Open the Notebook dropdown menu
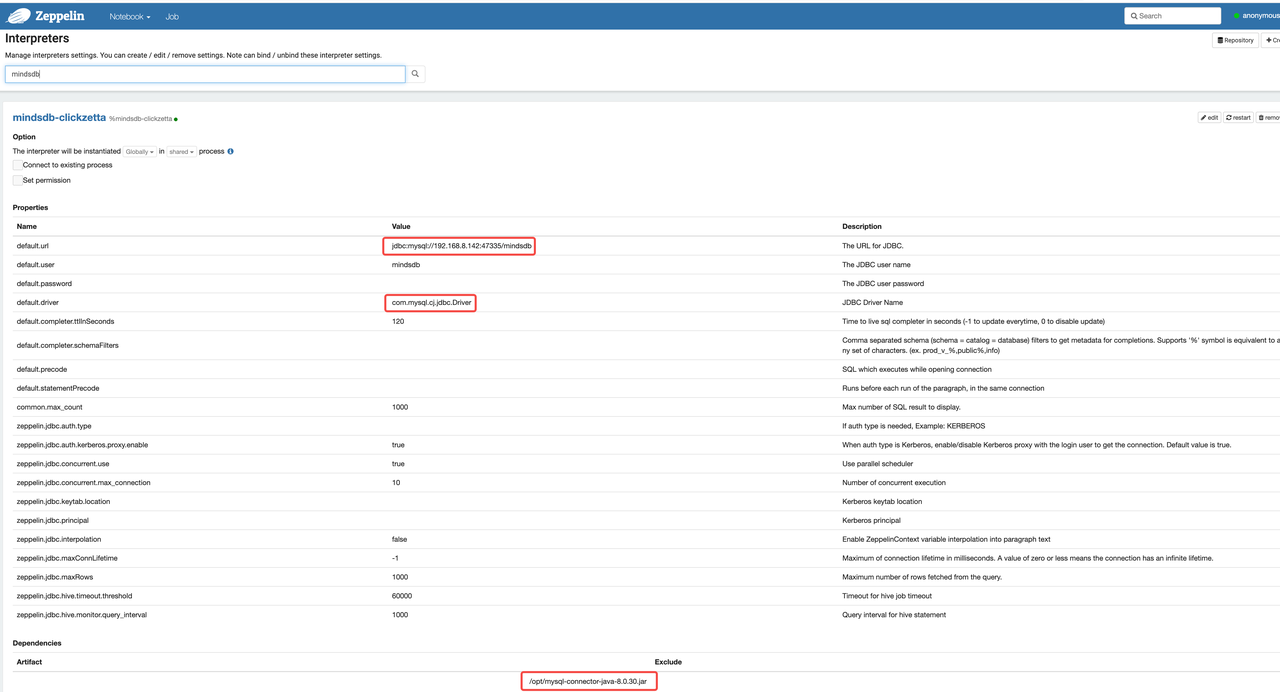 [130, 17]
